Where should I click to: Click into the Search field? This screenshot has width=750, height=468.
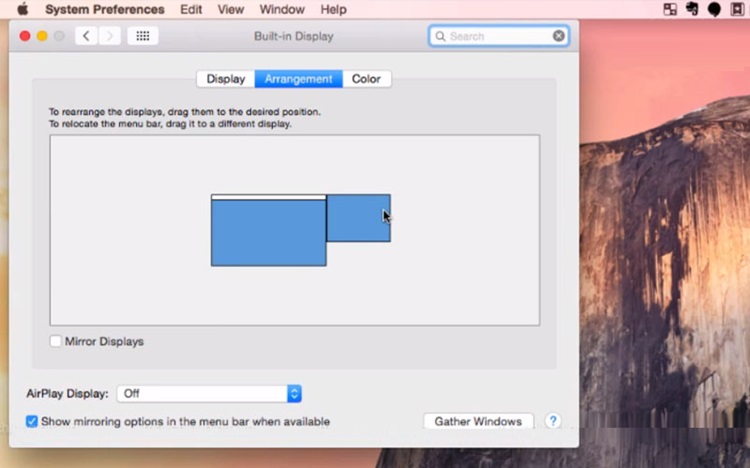tap(499, 36)
